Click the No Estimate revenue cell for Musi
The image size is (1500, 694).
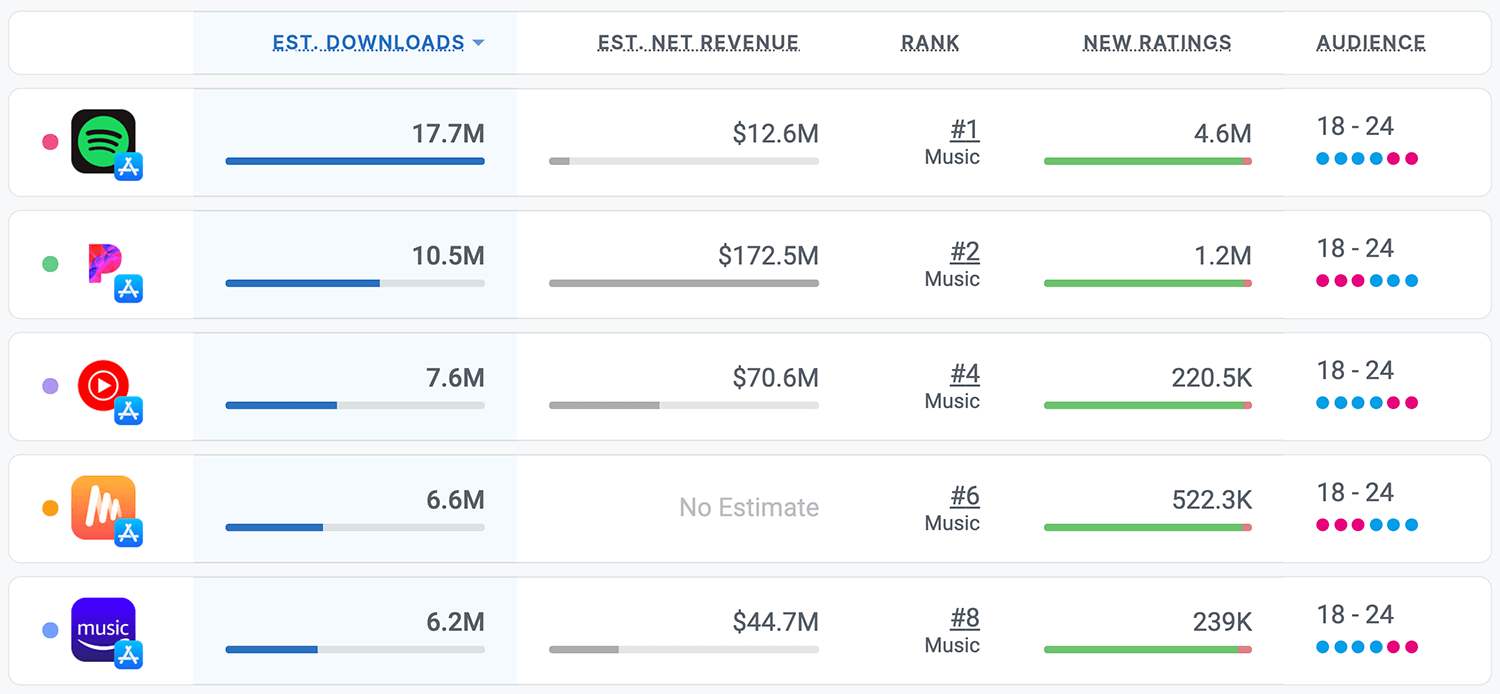click(x=748, y=507)
